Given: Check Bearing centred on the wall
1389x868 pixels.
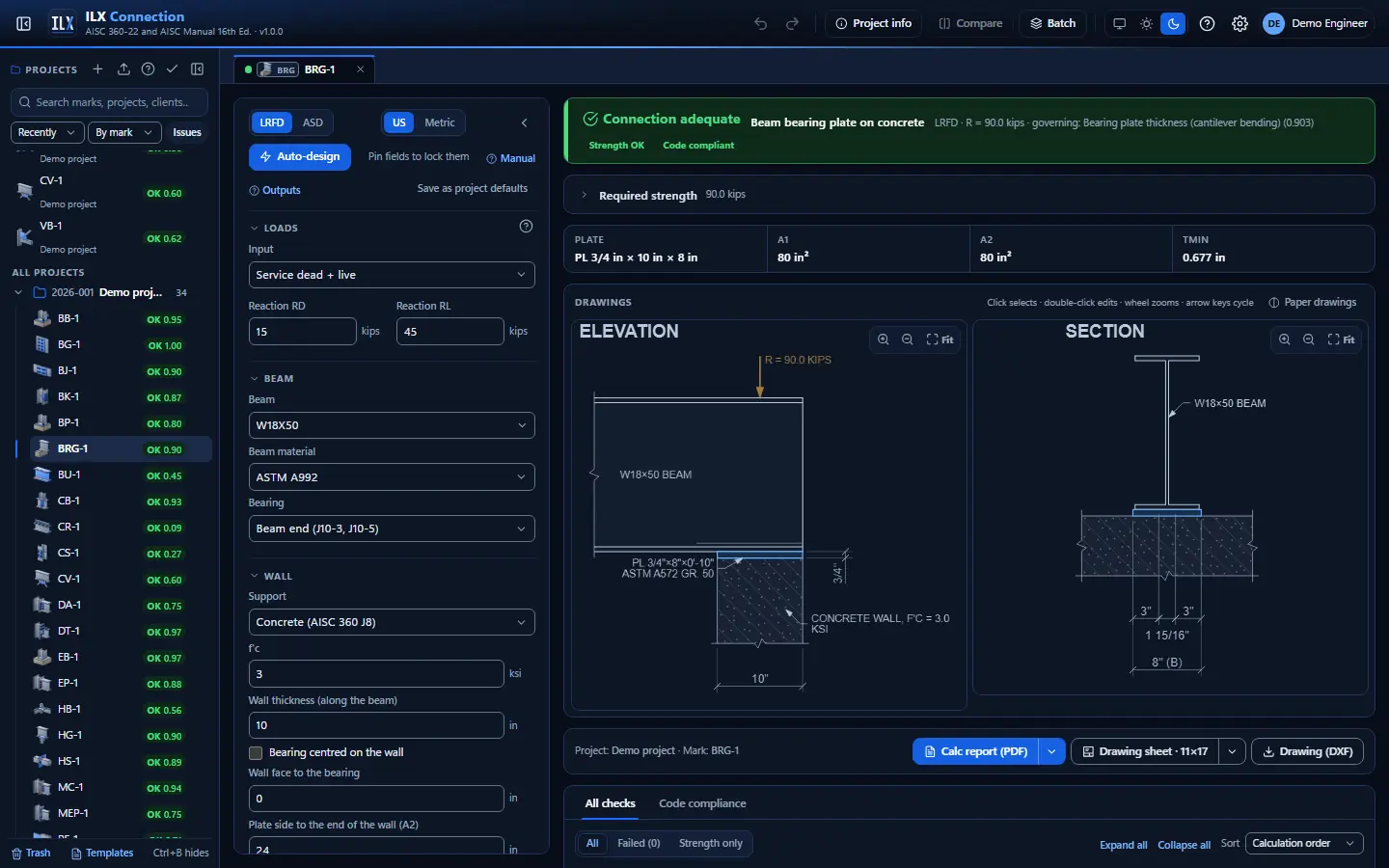Looking at the screenshot, I should point(256,753).
